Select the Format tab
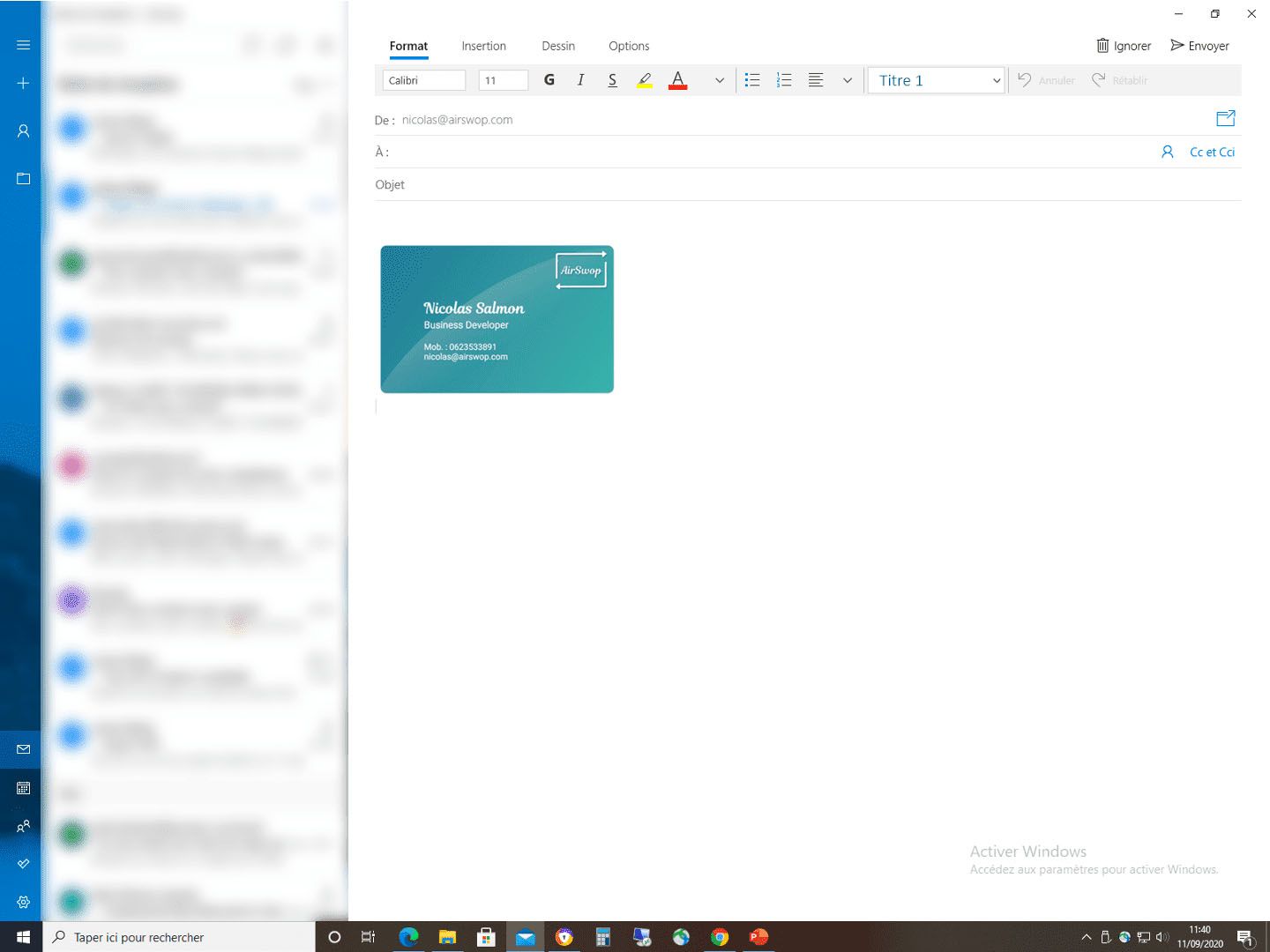Screen dimensions: 1270x952 pyautogui.click(x=408, y=46)
